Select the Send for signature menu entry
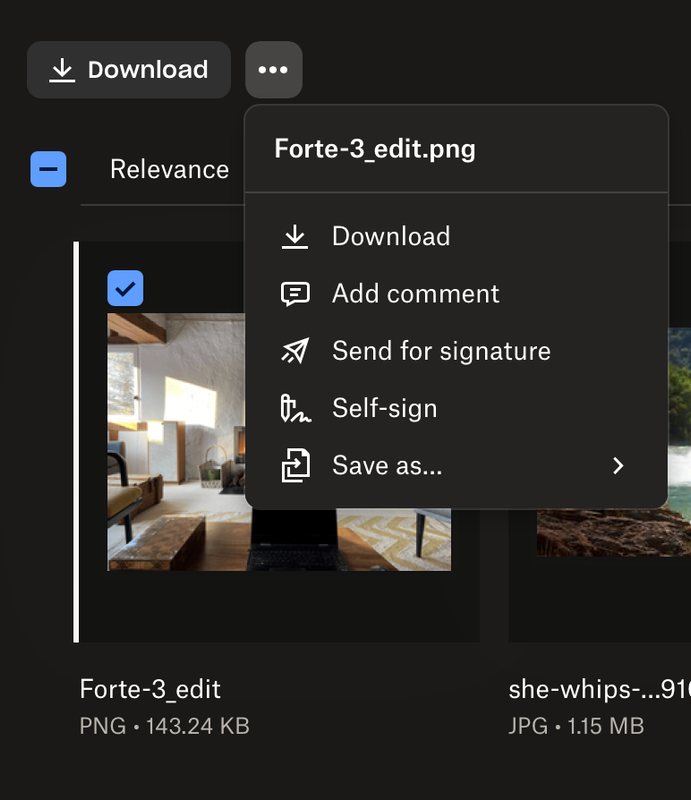This screenshot has height=800, width=691. [441, 351]
